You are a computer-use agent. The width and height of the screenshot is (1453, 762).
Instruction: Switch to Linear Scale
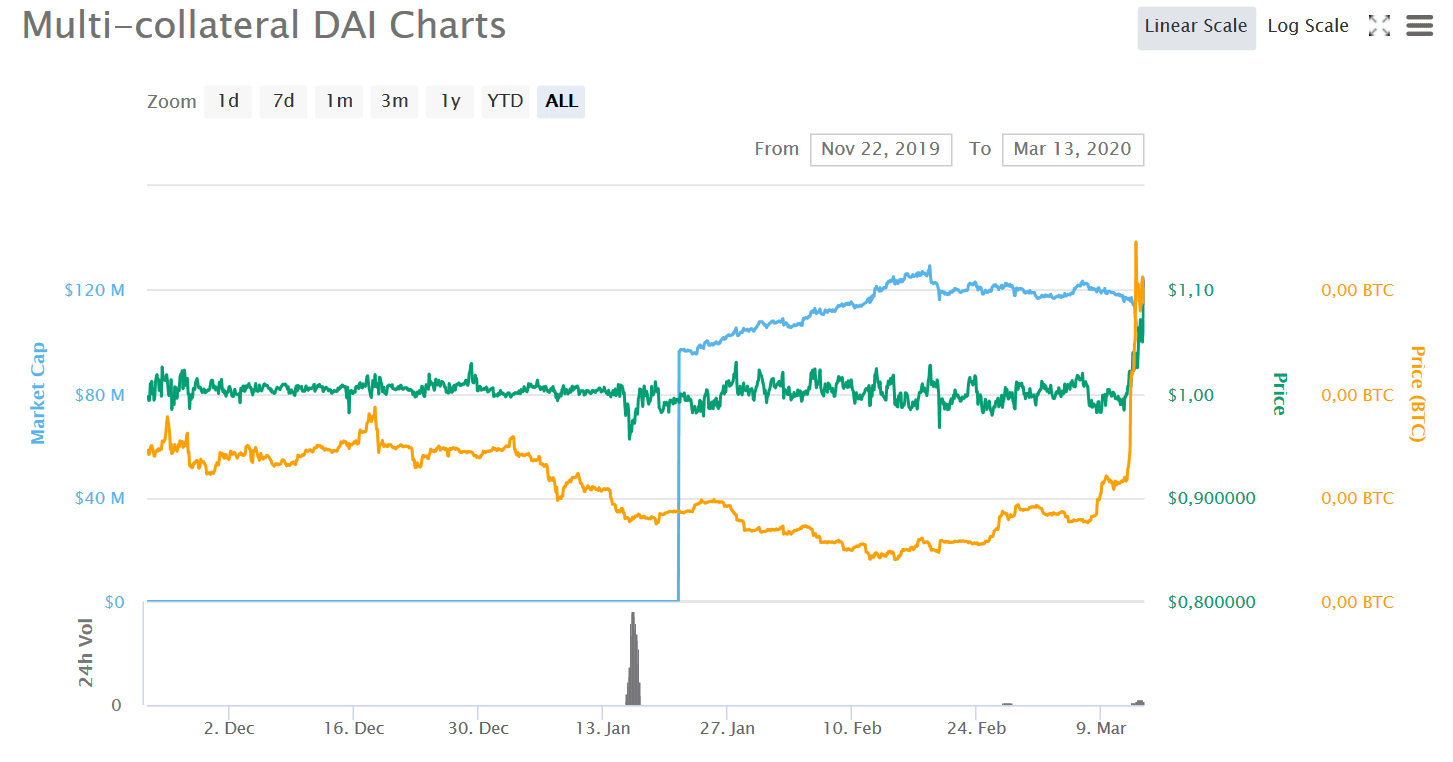click(x=1196, y=26)
